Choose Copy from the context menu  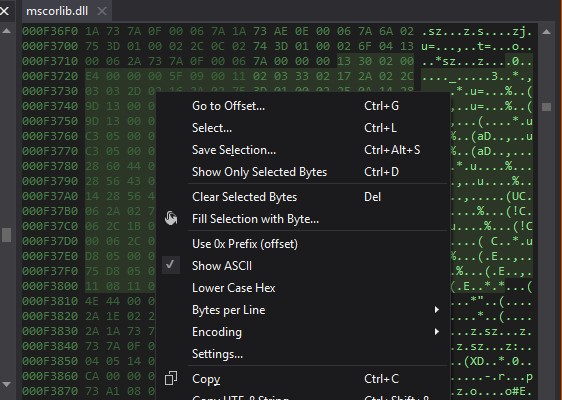303,379
